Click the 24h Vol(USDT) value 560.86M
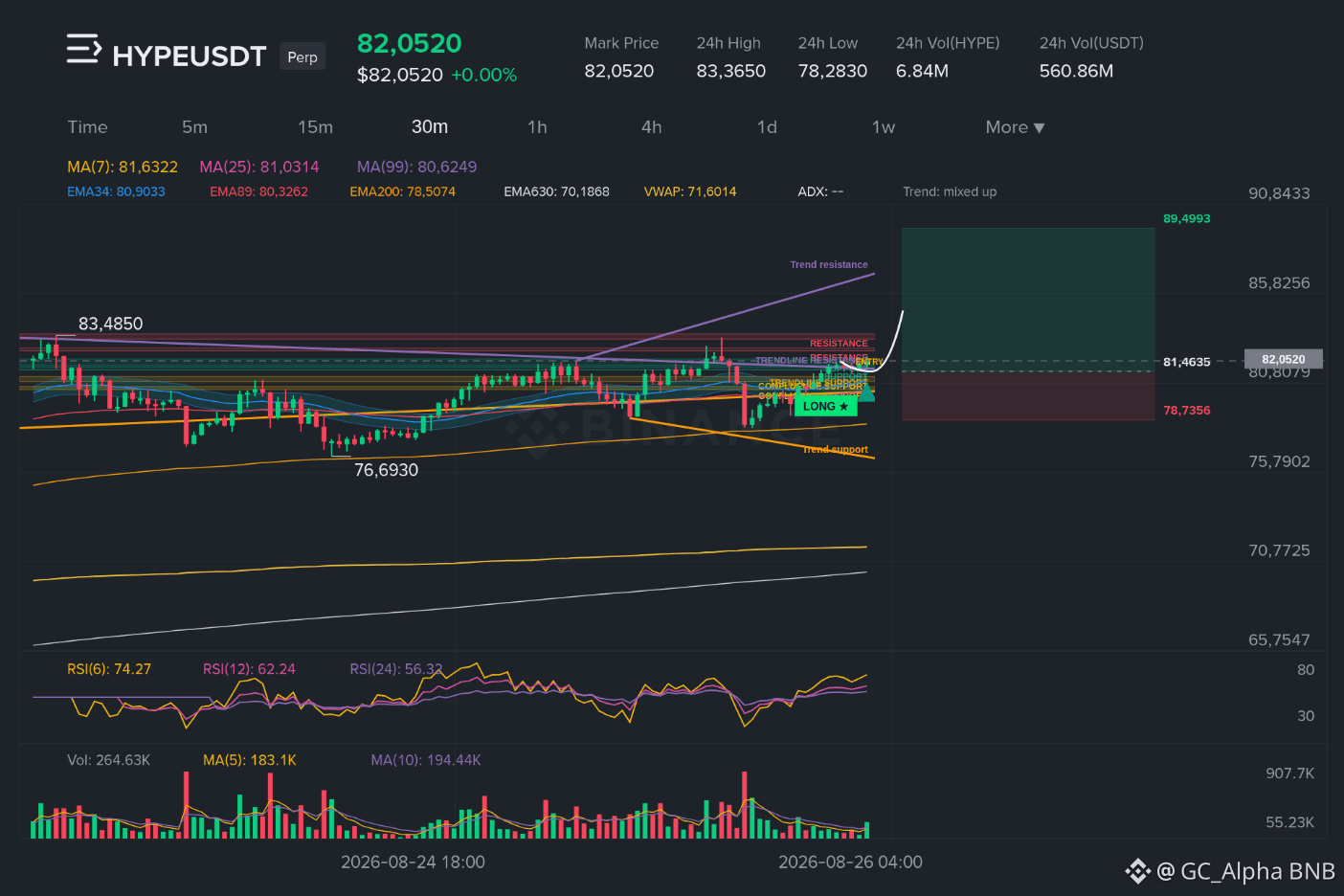The image size is (1344, 896). tap(1076, 71)
